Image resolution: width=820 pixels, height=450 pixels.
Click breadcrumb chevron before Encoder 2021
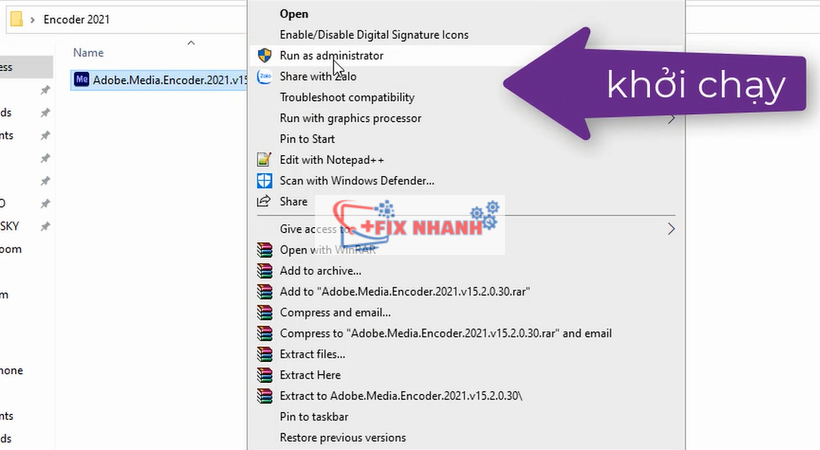tap(32, 20)
